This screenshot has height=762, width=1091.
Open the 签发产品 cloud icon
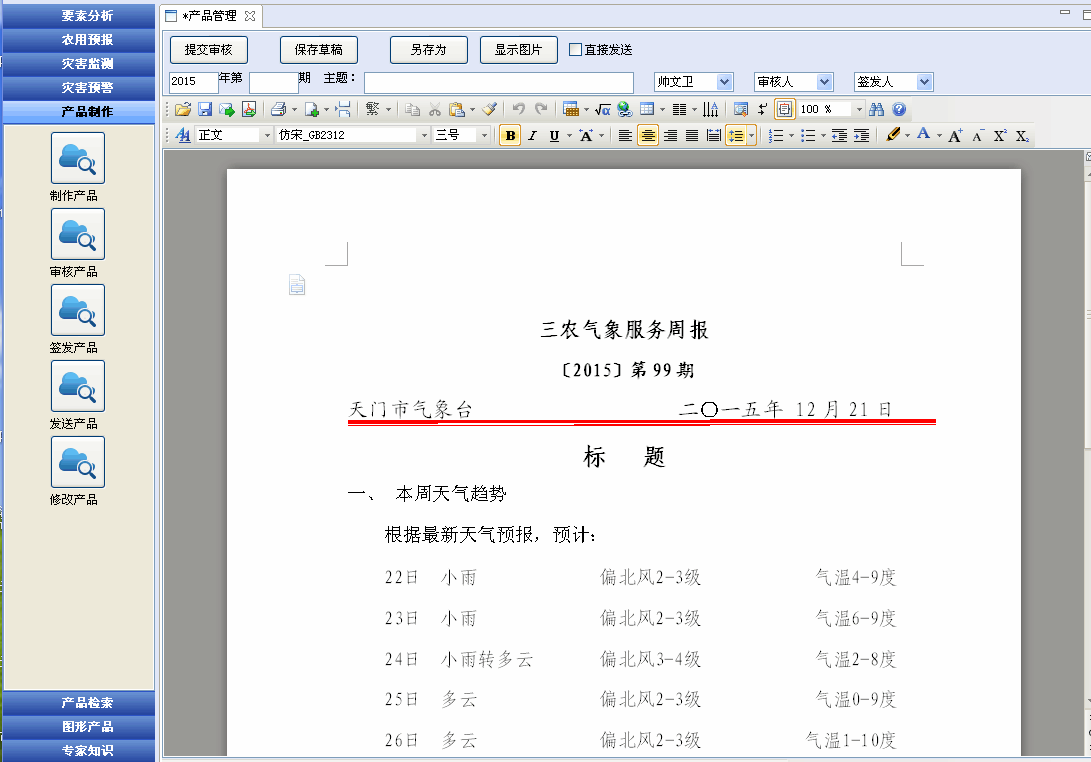[78, 310]
